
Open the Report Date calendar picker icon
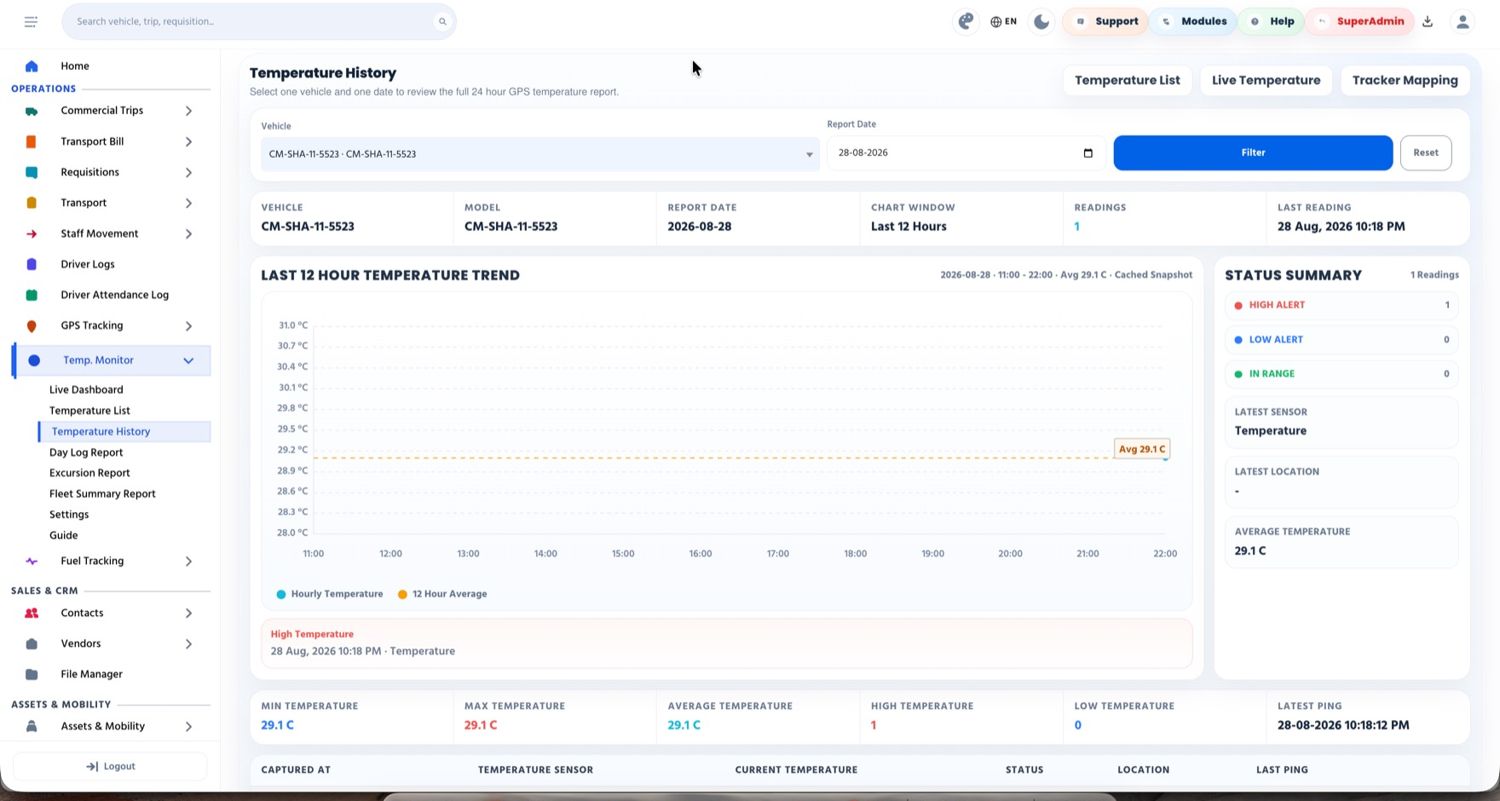click(1088, 153)
